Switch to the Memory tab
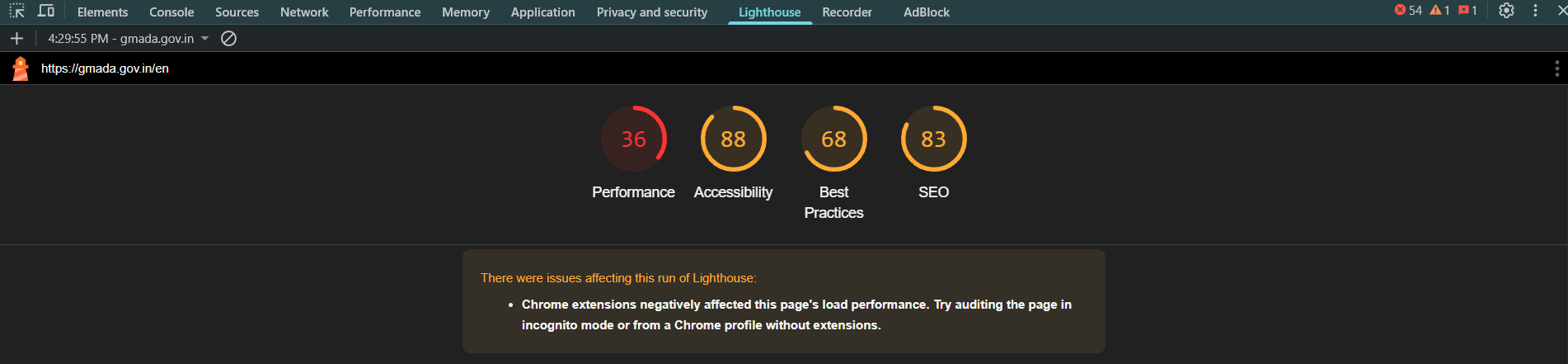This screenshot has height=364, width=1568. coord(466,12)
